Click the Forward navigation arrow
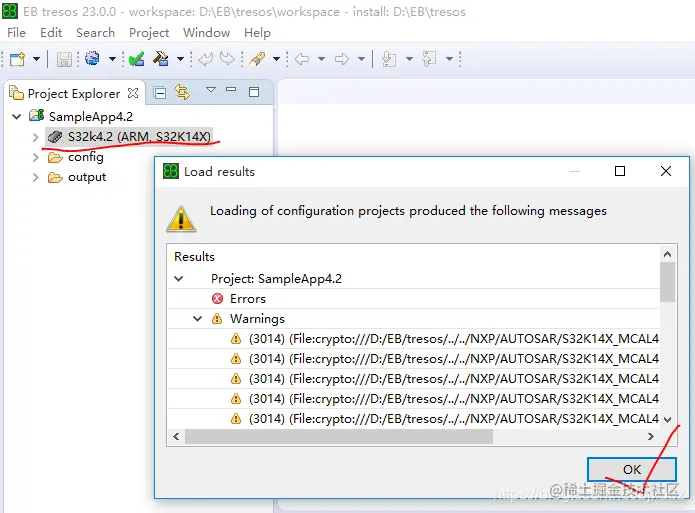The image size is (695, 513). coord(342,59)
